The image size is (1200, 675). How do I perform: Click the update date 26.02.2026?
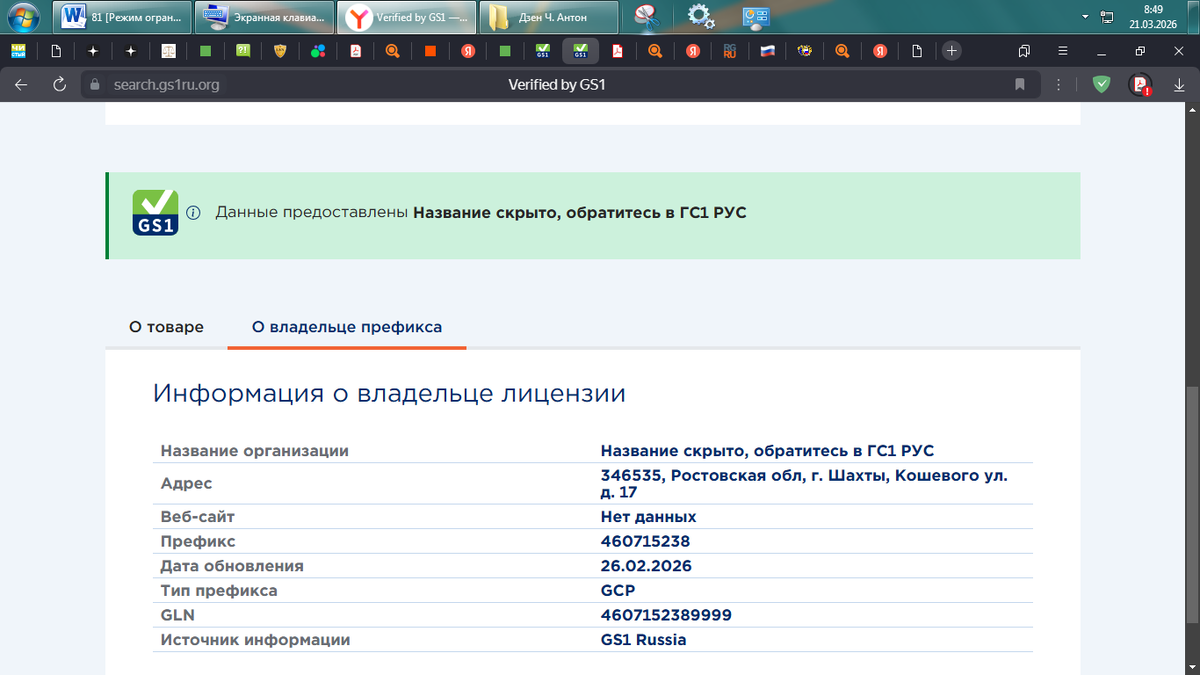coord(646,566)
